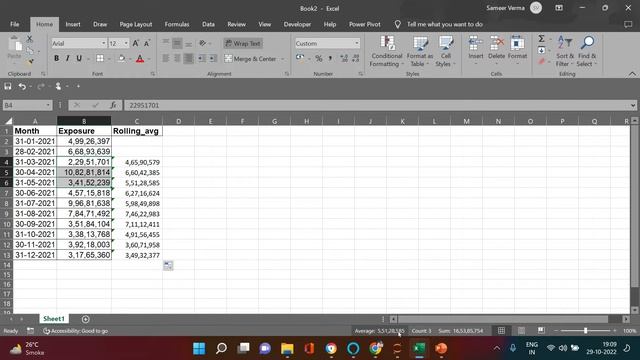The width and height of the screenshot is (640, 360).
Task: Collapse the ribbon with the chevron
Action: click(x=632, y=74)
